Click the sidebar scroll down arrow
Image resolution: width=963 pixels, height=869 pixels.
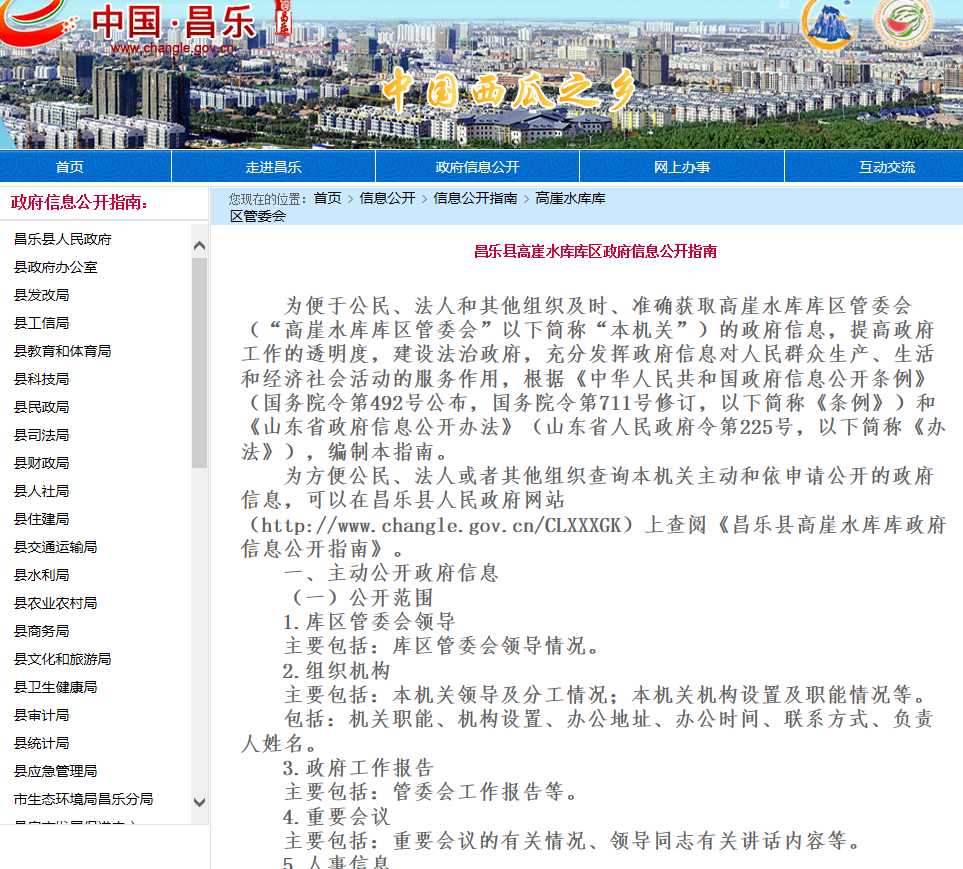(199, 802)
